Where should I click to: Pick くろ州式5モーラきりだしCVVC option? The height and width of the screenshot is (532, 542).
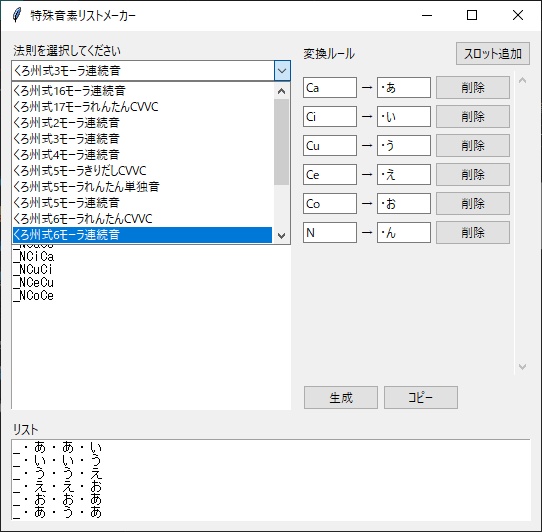coord(142,170)
